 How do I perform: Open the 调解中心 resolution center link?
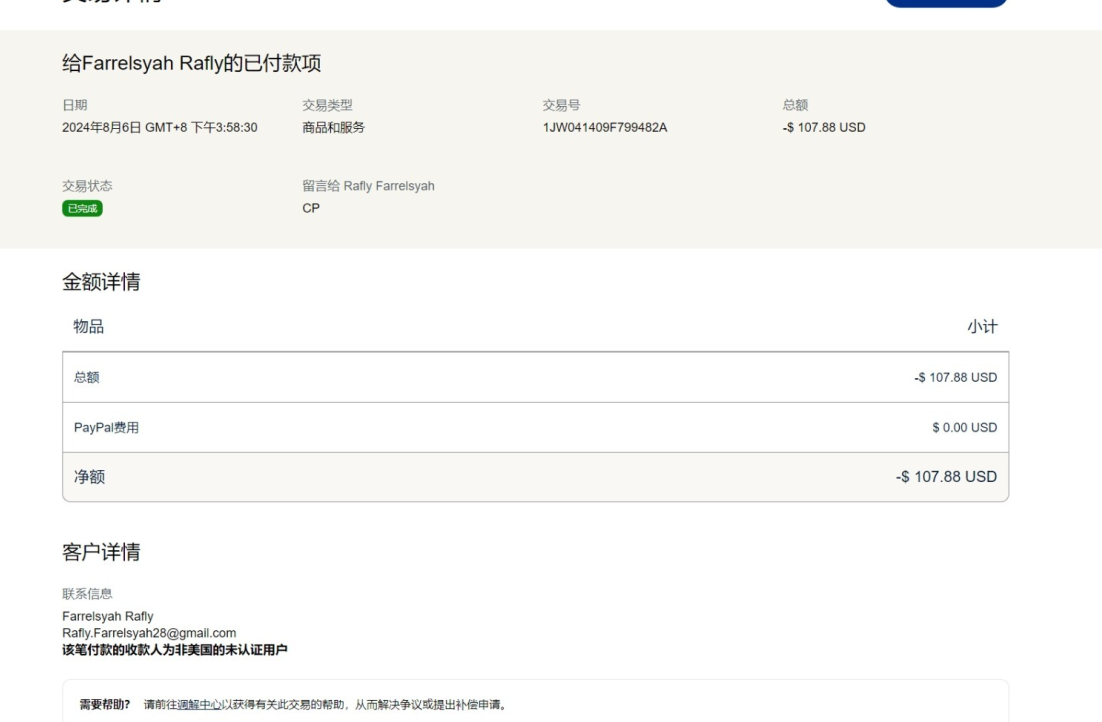(199, 705)
